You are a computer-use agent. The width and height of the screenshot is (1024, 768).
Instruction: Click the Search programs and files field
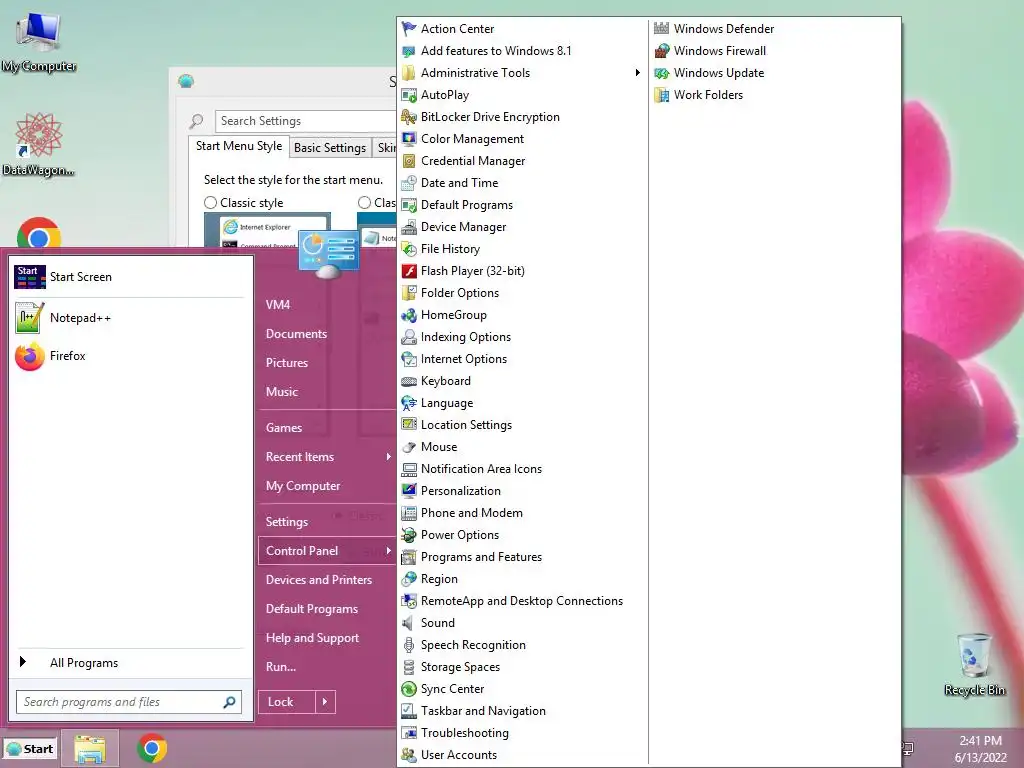[x=129, y=702]
